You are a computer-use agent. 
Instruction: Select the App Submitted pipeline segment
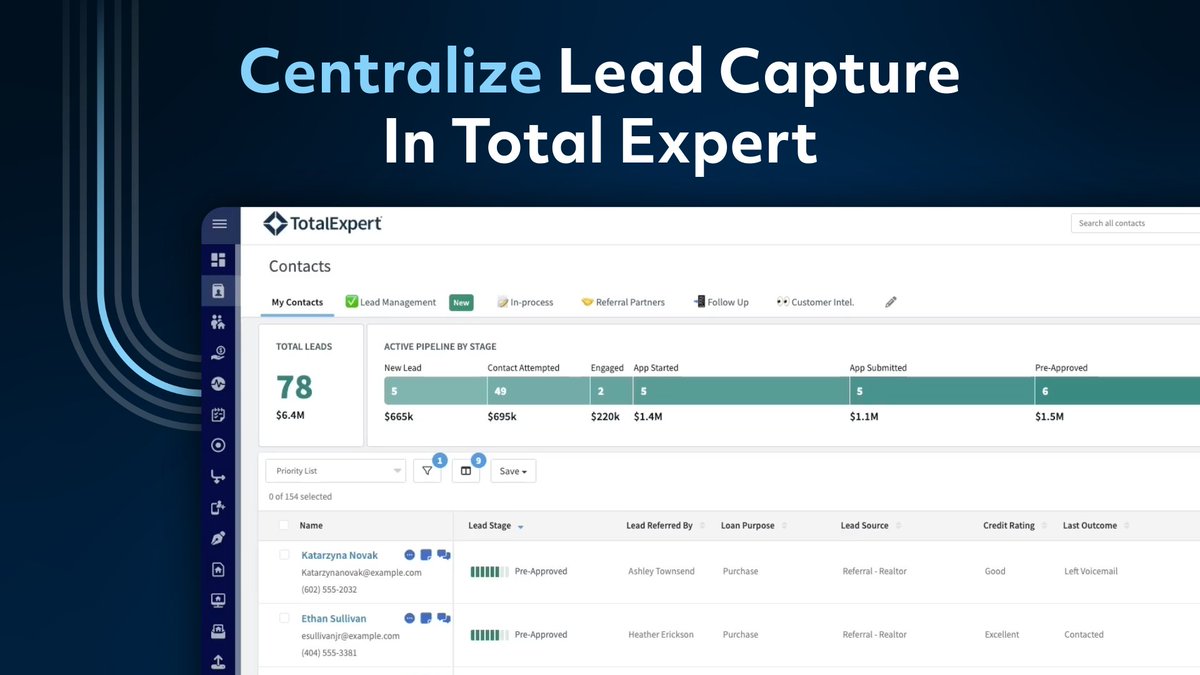(942, 391)
